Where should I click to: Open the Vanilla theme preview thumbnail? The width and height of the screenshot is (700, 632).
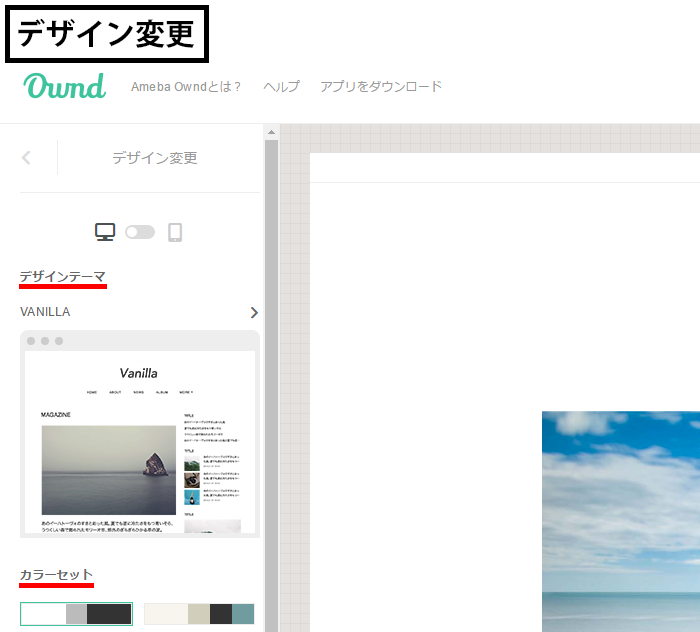coord(140,435)
